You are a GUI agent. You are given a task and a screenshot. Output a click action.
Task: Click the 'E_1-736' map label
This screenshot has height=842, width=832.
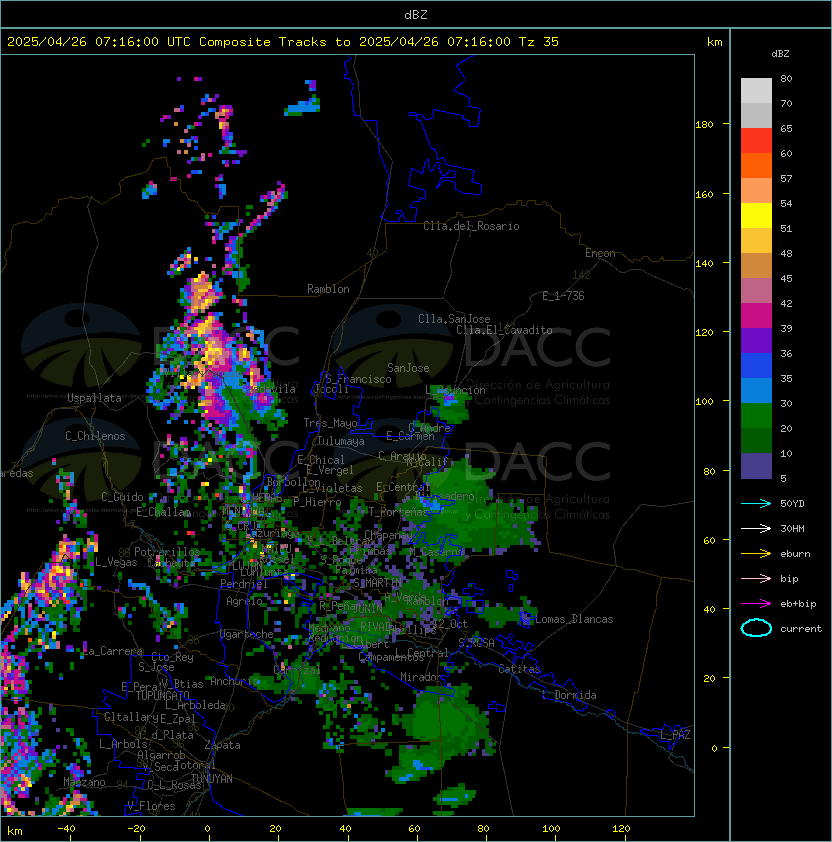[563, 296]
